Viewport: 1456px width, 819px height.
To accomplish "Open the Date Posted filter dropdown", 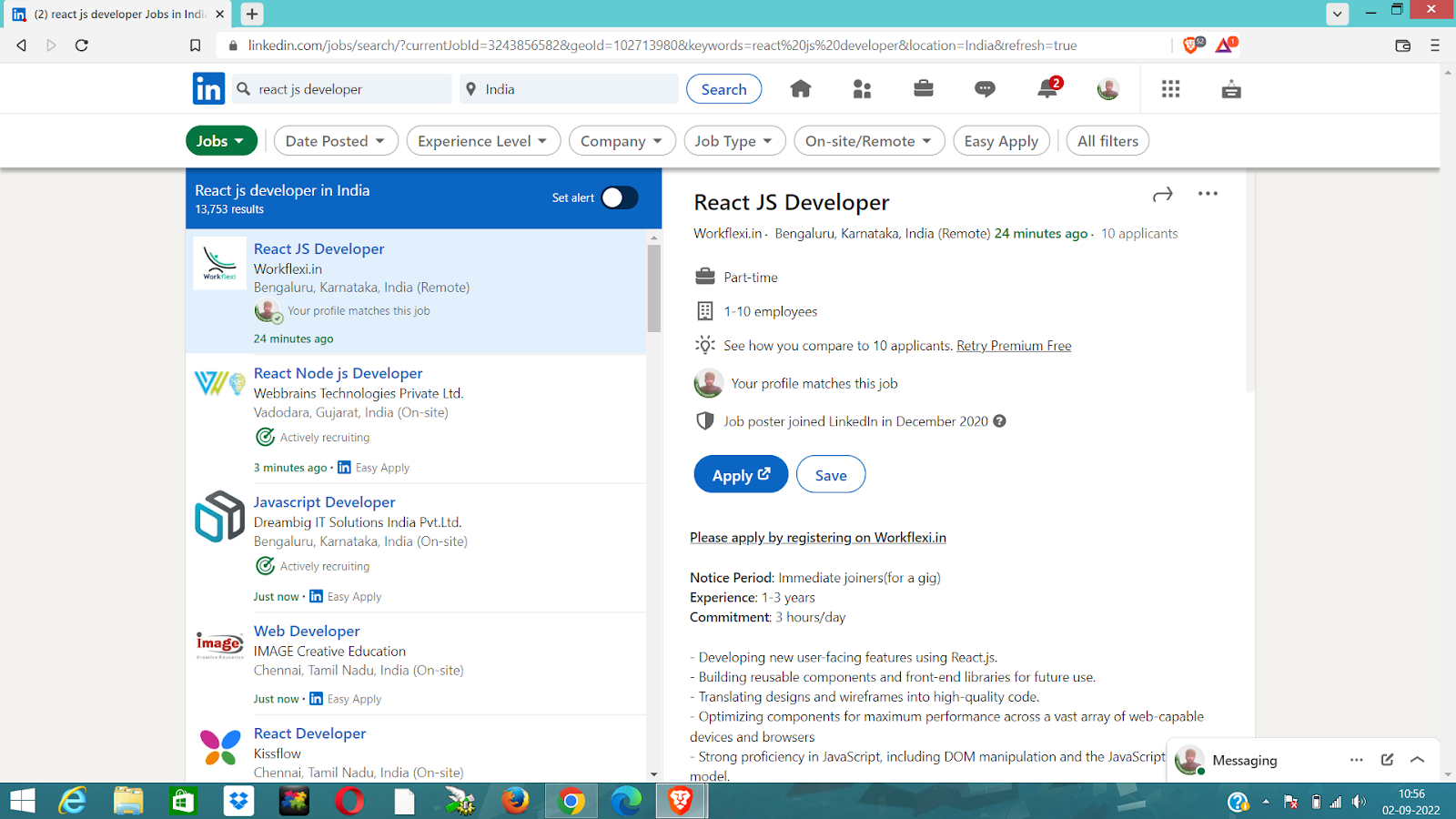I will [x=336, y=141].
